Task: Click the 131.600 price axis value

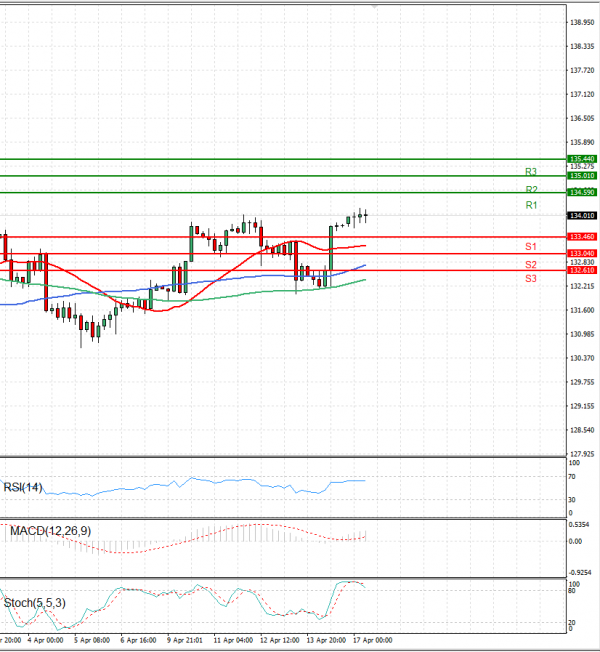Action: coord(582,310)
